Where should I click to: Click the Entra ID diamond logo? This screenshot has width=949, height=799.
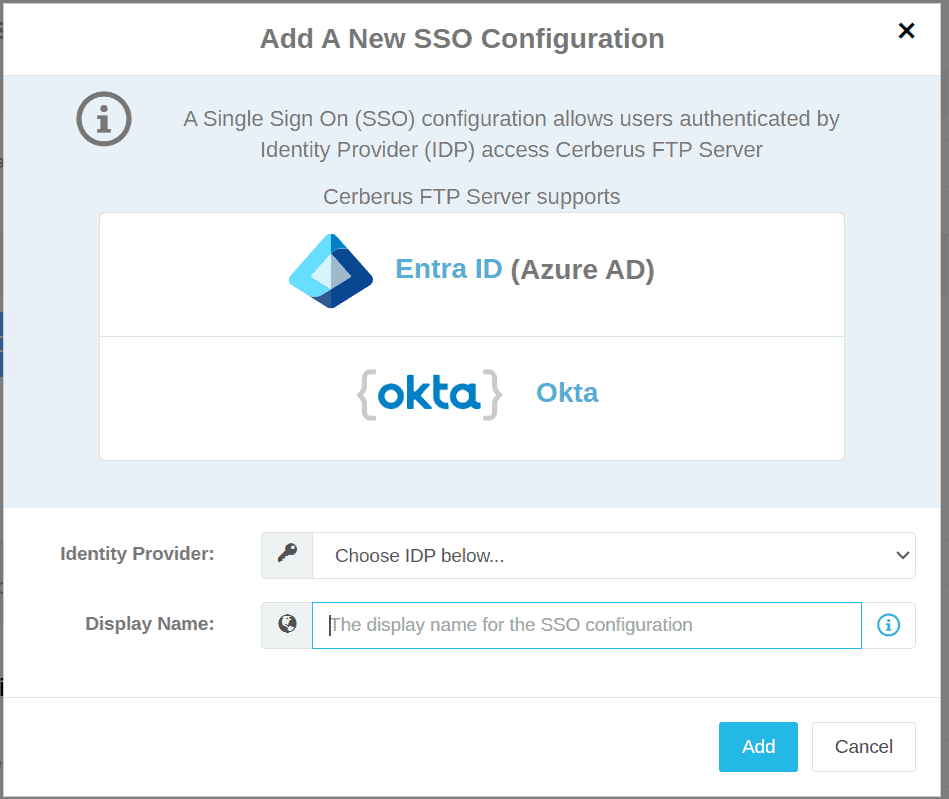331,271
